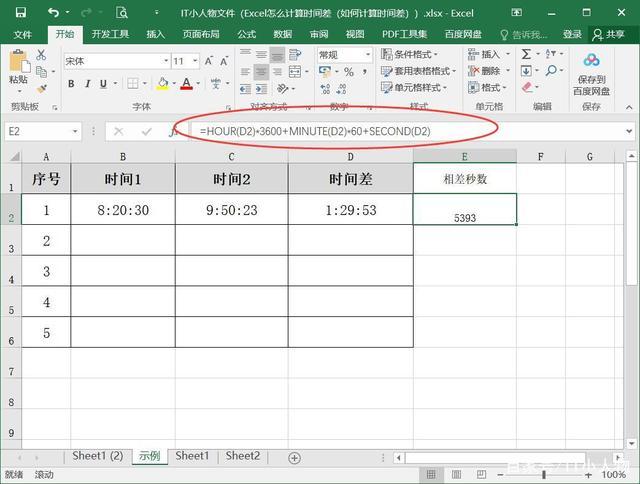Decrease font size with small A
Viewport: 640px width, 484px height.
[x=224, y=61]
